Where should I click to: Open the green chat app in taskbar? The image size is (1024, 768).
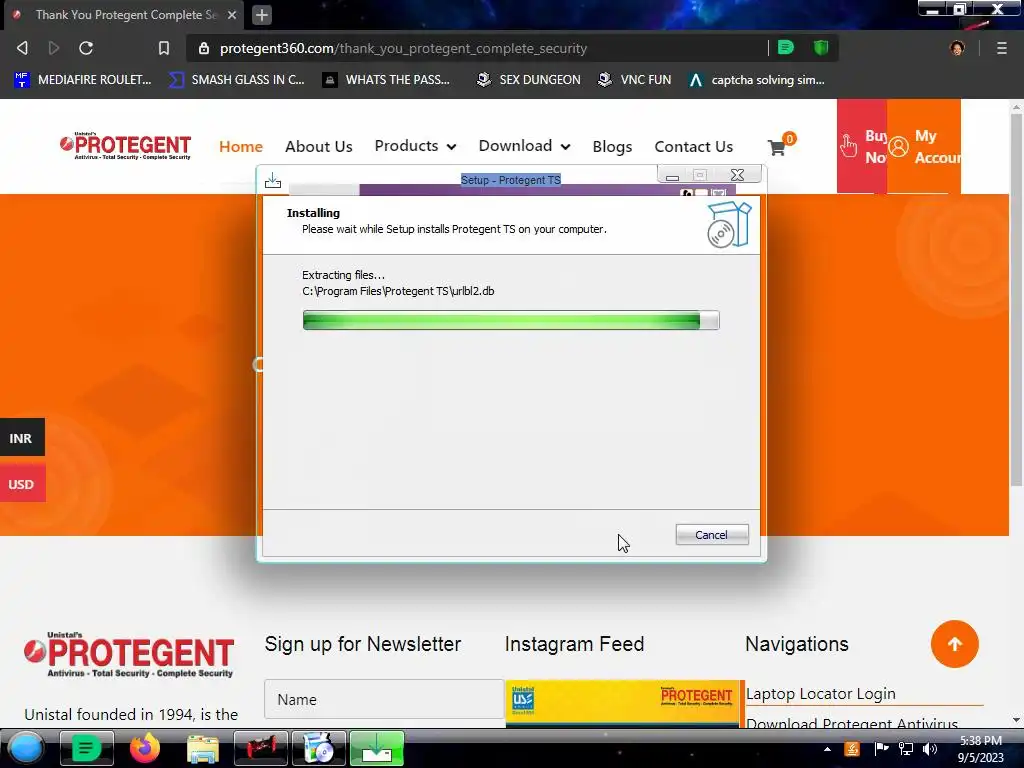click(86, 748)
